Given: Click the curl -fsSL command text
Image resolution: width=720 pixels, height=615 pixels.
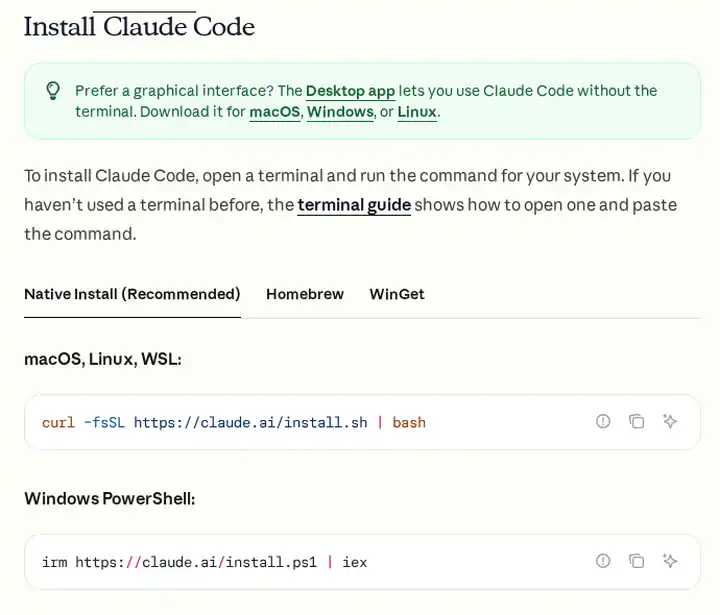Looking at the screenshot, I should (234, 423).
